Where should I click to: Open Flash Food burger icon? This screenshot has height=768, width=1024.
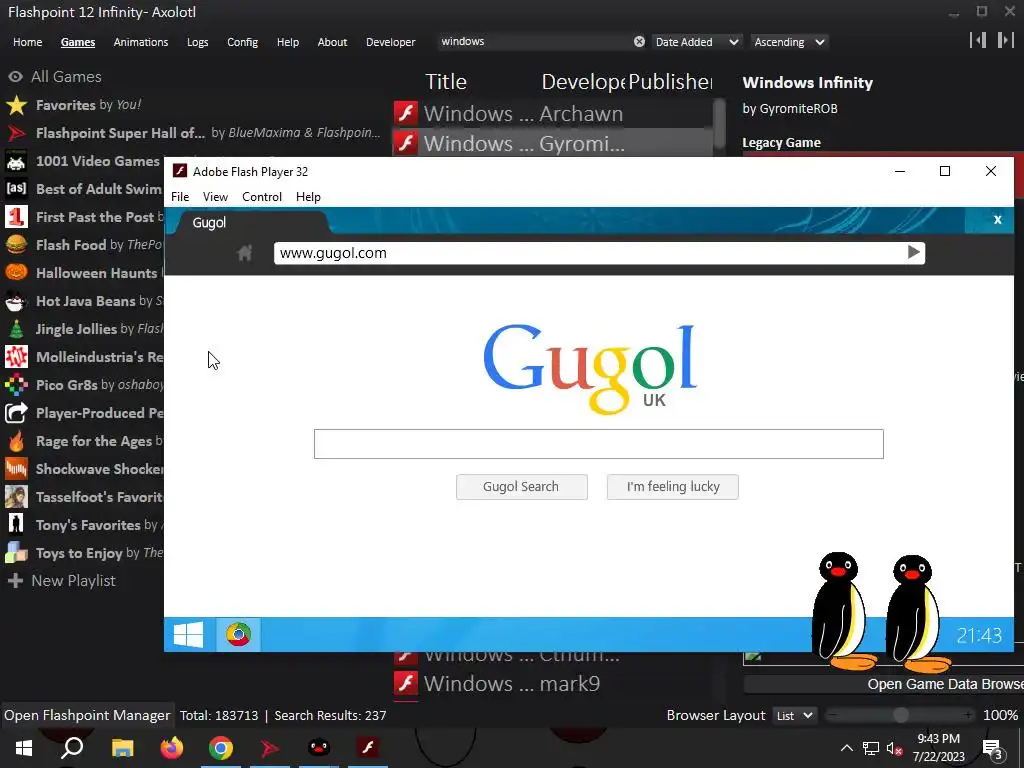pyautogui.click(x=16, y=245)
